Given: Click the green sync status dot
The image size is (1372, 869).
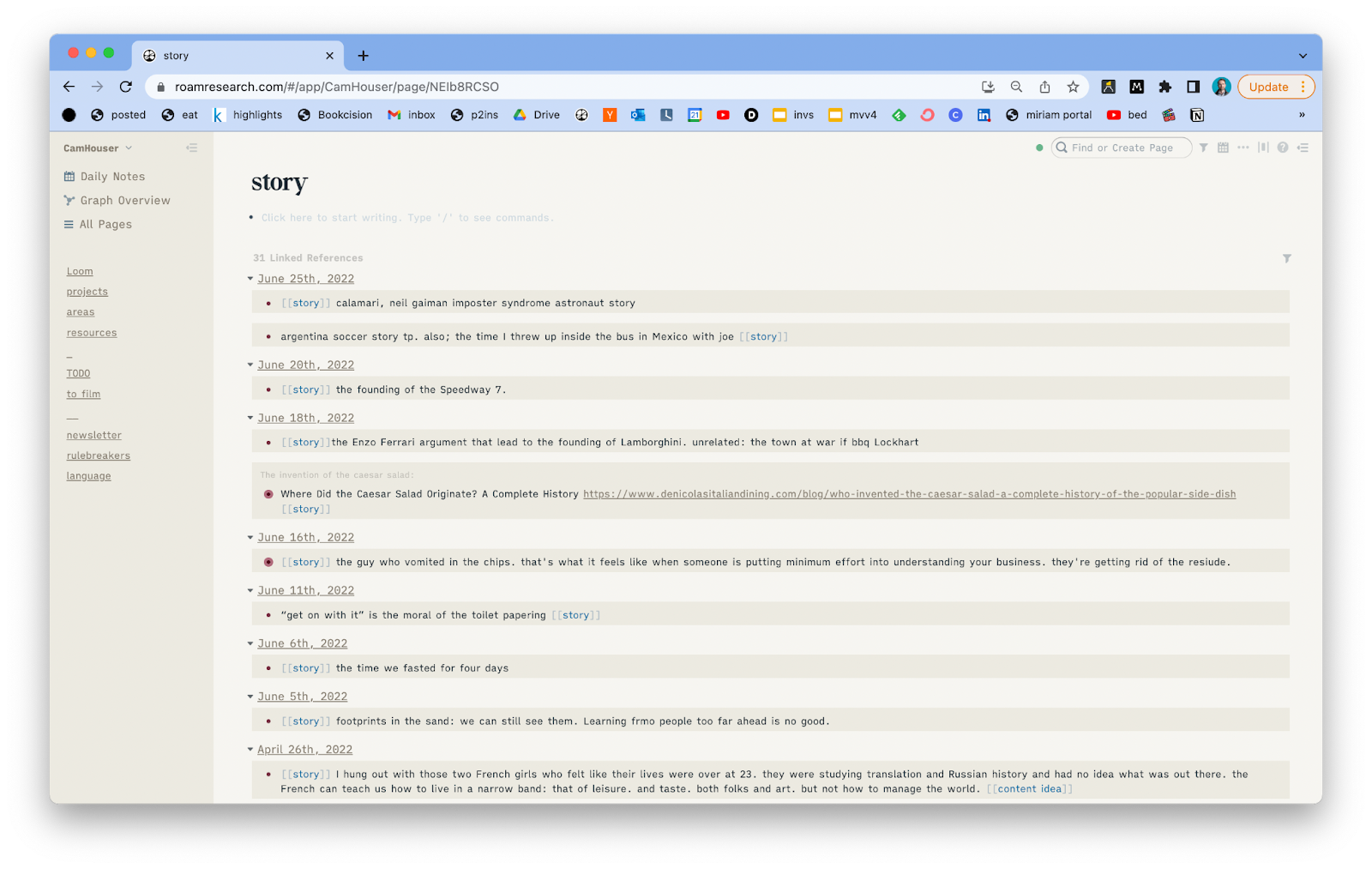Looking at the screenshot, I should pos(1039,148).
